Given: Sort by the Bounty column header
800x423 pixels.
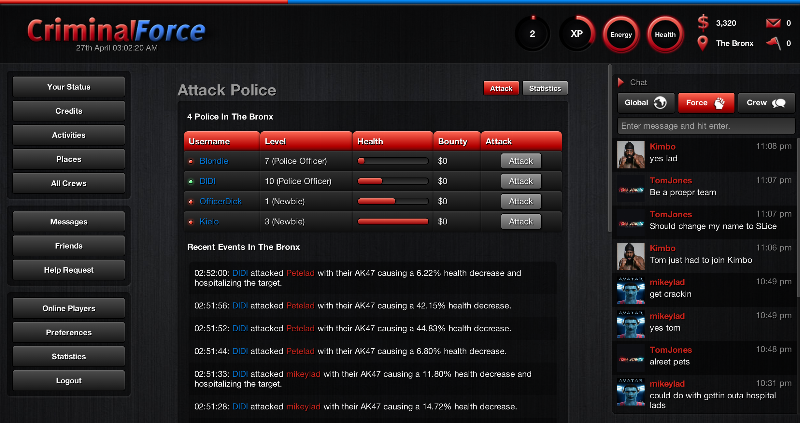Looking at the screenshot, I should [457, 141].
